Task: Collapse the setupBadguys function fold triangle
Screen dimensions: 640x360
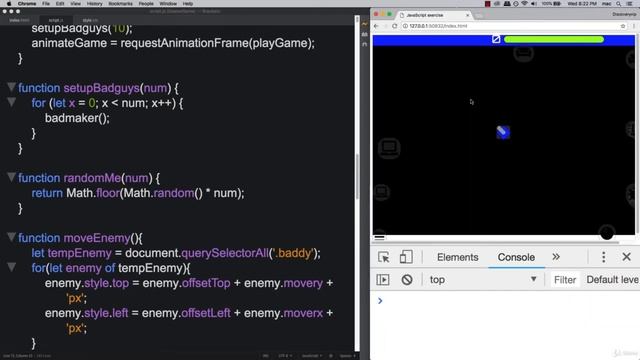Action: click(x=11, y=87)
